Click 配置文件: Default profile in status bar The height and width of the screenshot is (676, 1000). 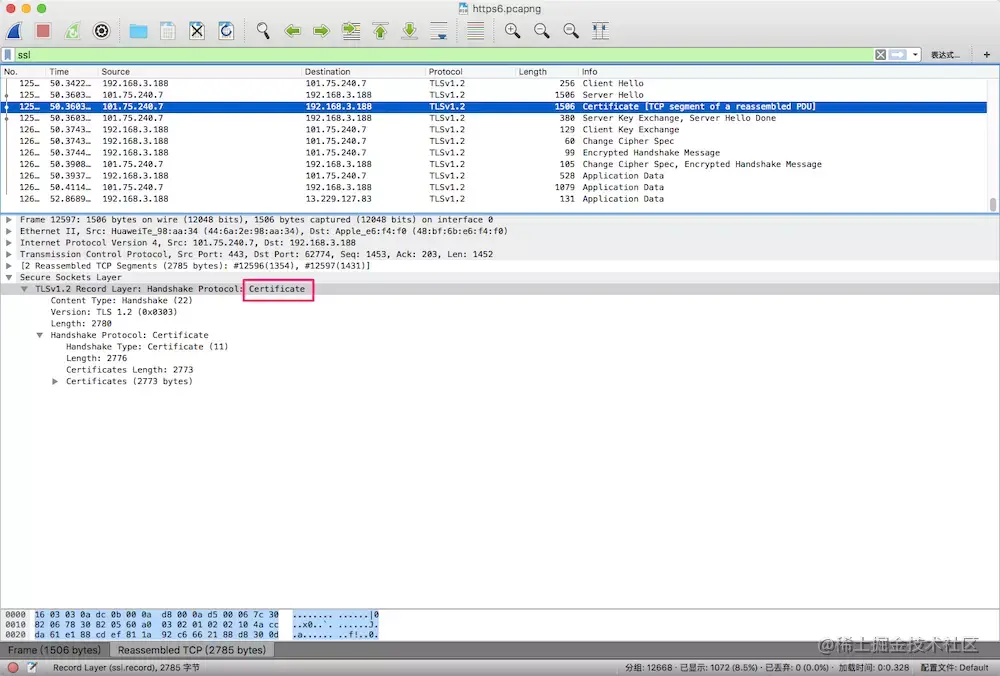954,668
